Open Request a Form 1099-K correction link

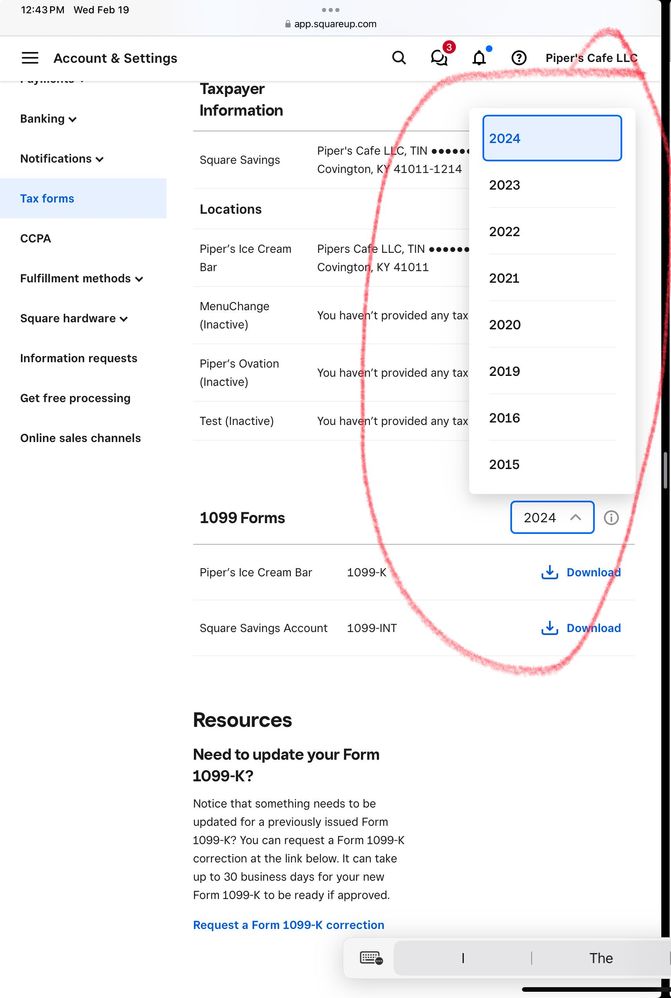288,925
